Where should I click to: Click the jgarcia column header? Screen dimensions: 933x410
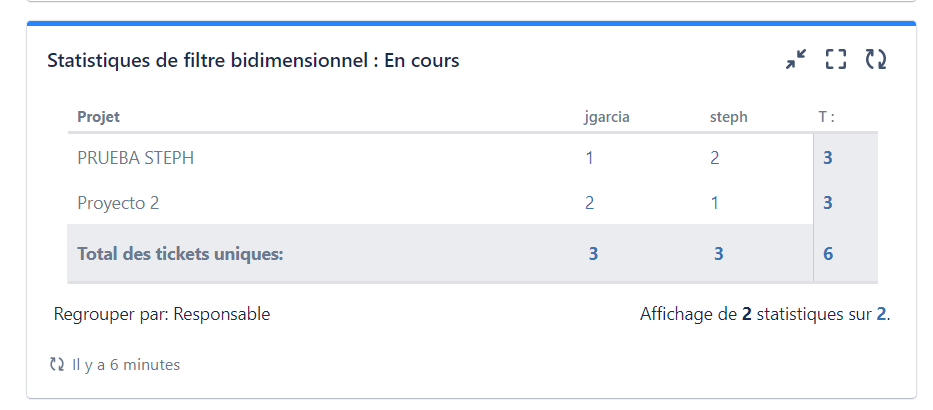coord(606,117)
